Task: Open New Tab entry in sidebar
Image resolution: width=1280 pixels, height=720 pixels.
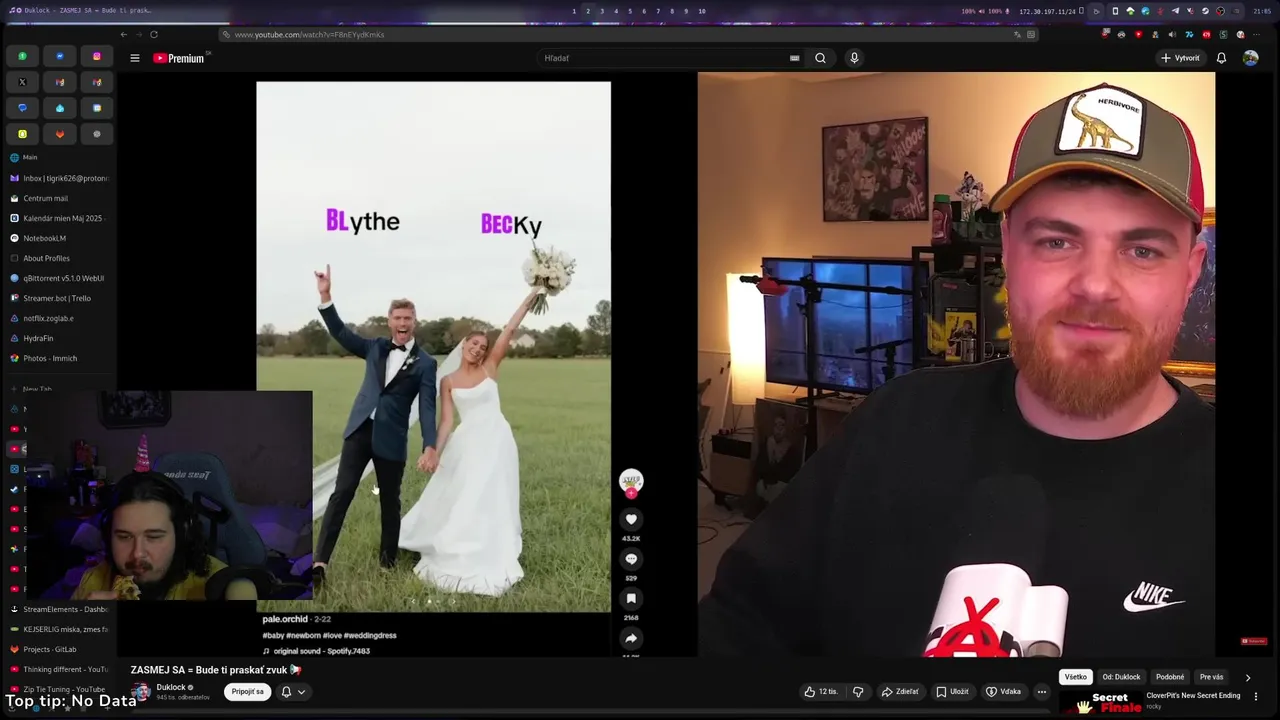Action: (x=59, y=388)
